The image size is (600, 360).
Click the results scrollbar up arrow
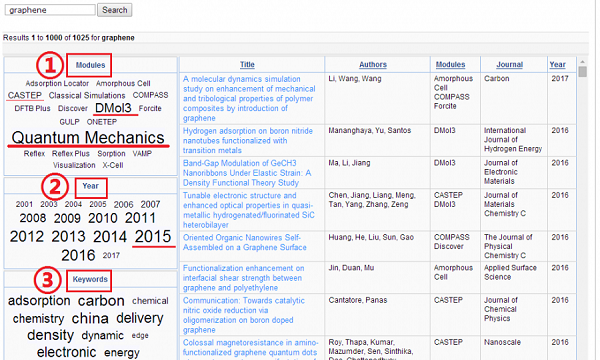point(582,62)
